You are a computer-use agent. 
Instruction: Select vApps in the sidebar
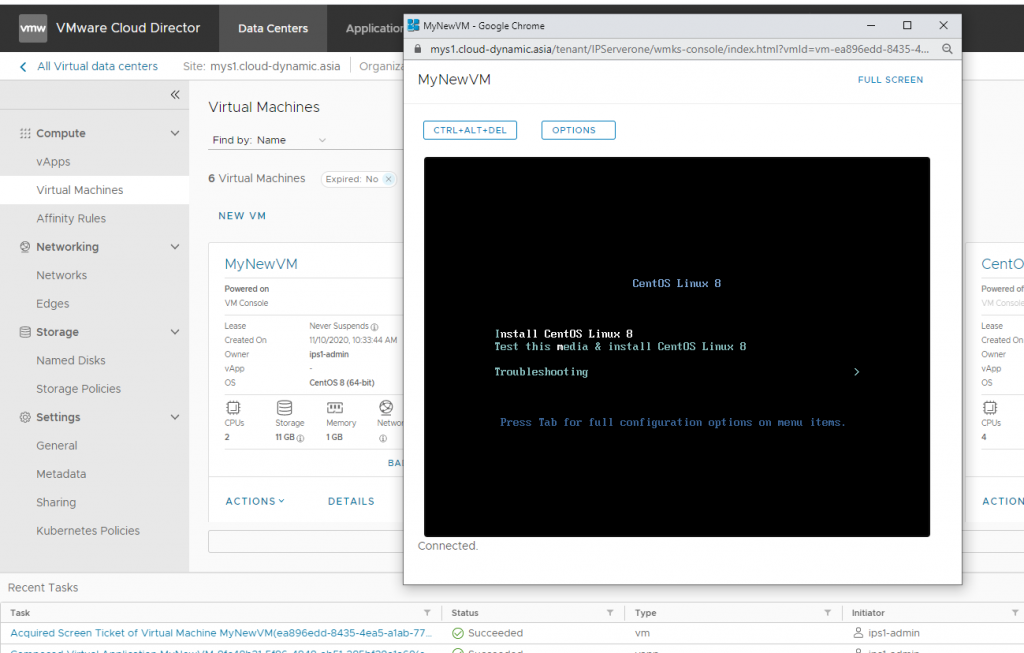click(54, 162)
